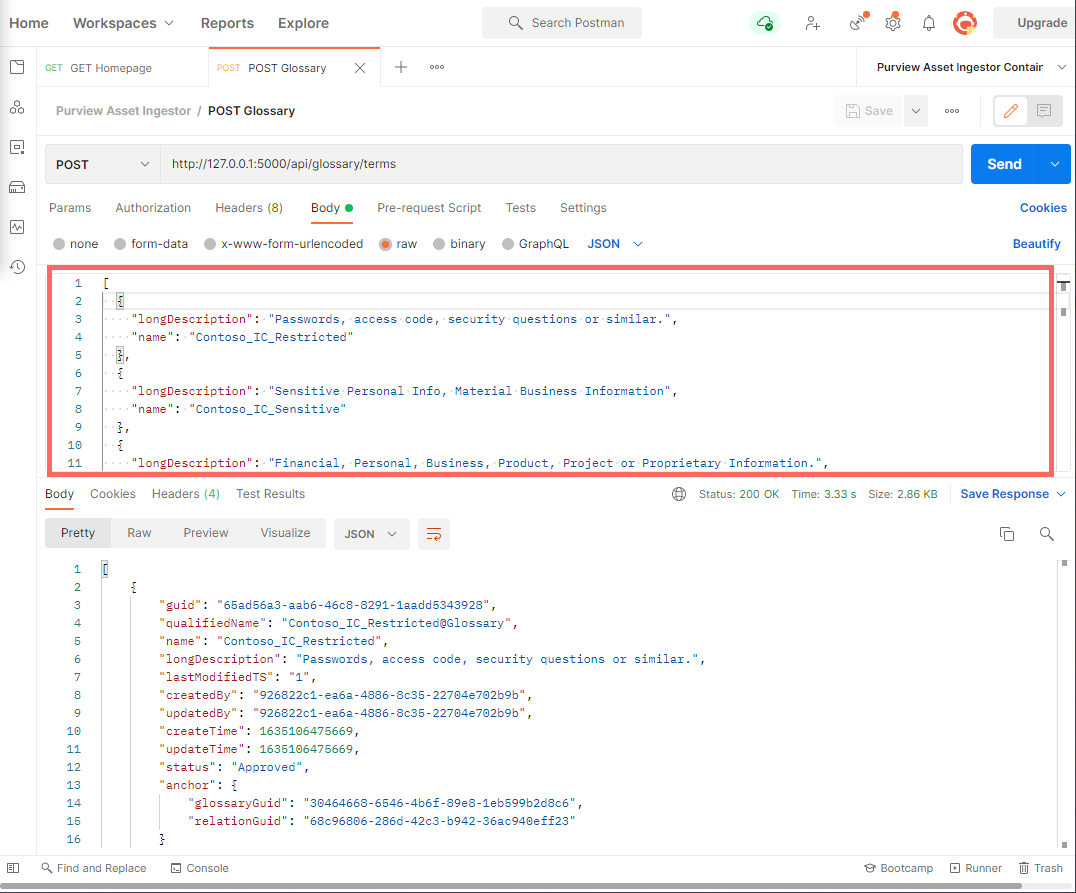
Task: Open the Environments sidebar icon
Action: pyautogui.click(x=17, y=147)
